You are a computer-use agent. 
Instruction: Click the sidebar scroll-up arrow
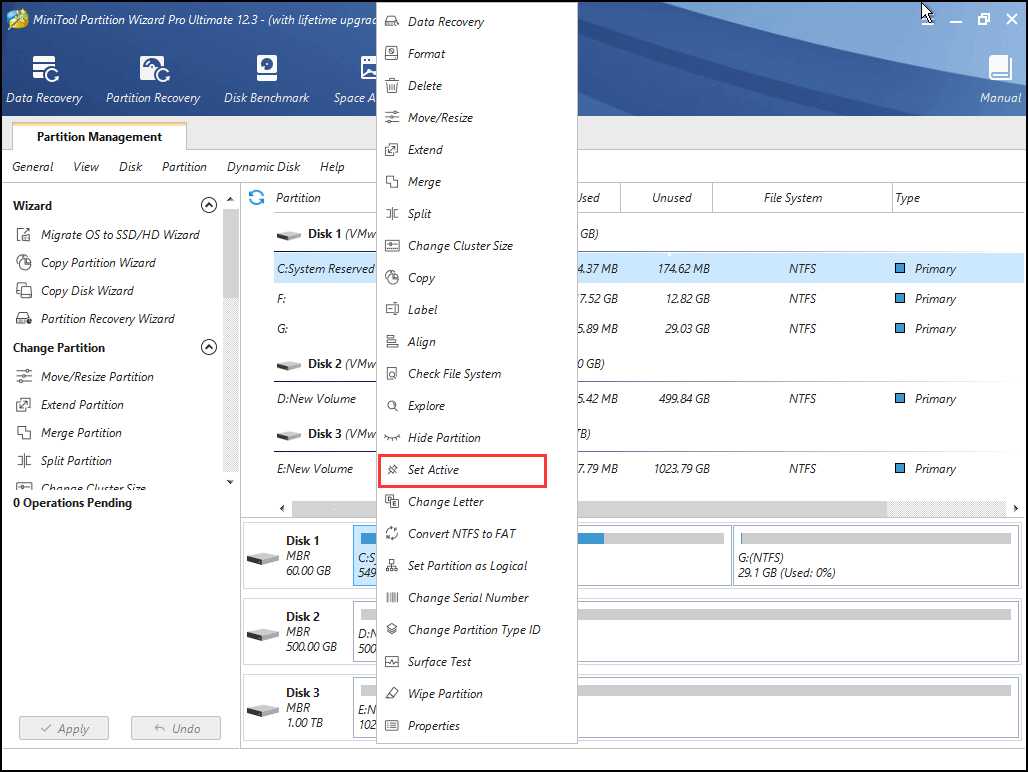pyautogui.click(x=230, y=199)
